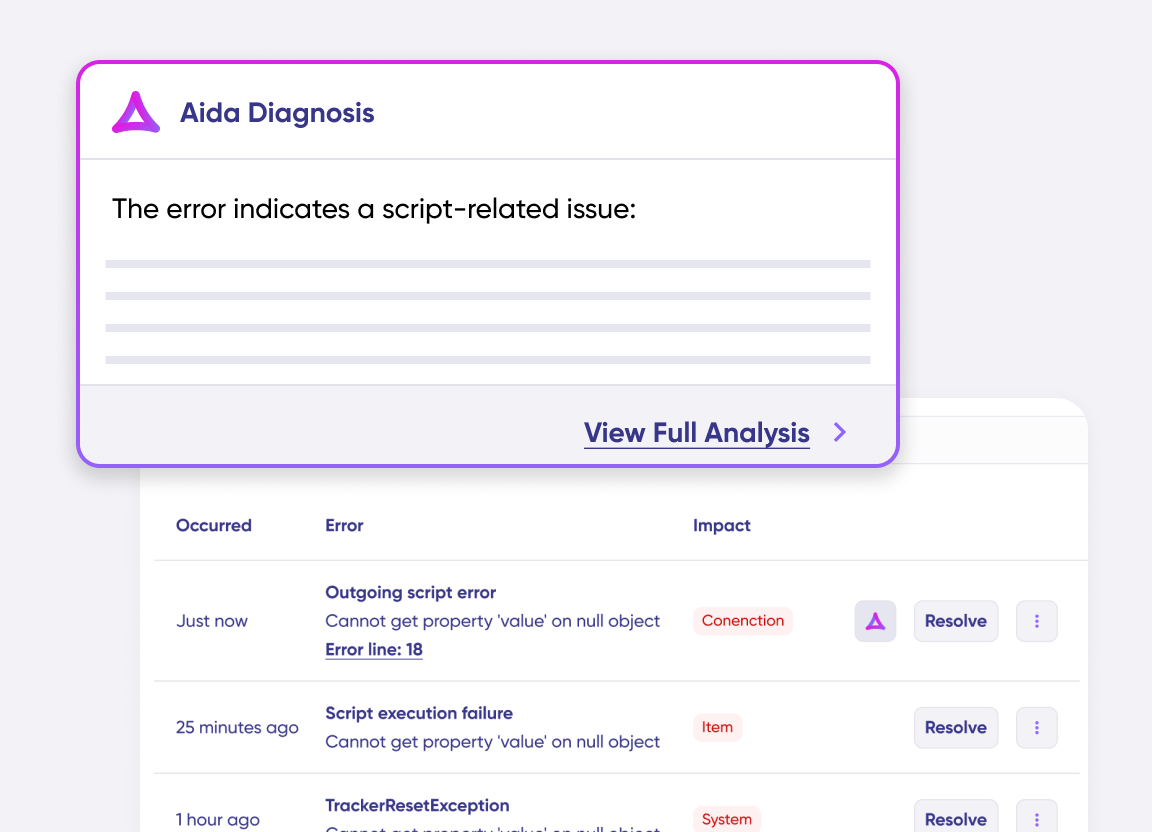Click the Aida logo in the diagnosis card header

tap(136, 112)
